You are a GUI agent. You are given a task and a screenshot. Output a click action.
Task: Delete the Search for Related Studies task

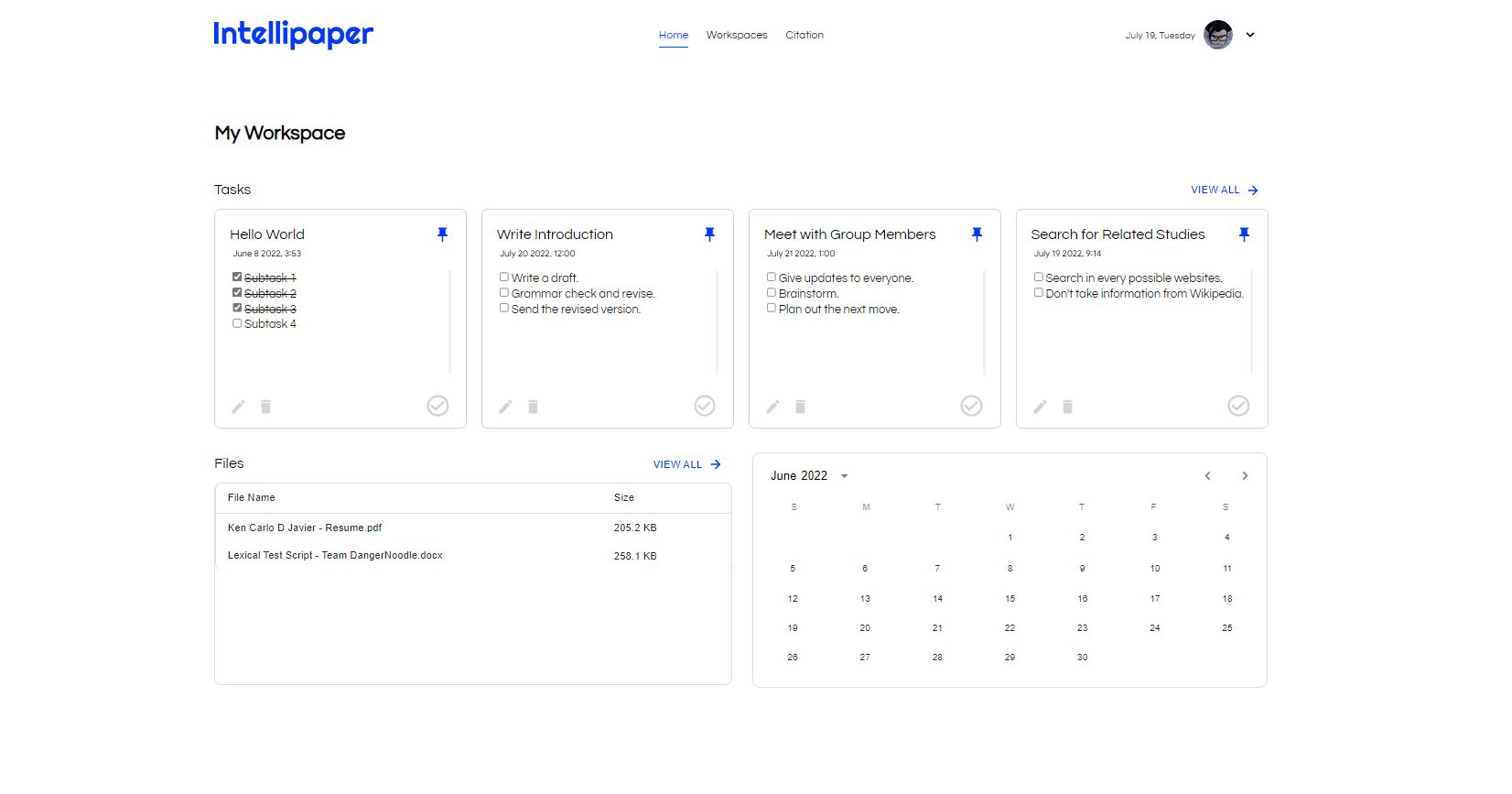click(x=1067, y=407)
